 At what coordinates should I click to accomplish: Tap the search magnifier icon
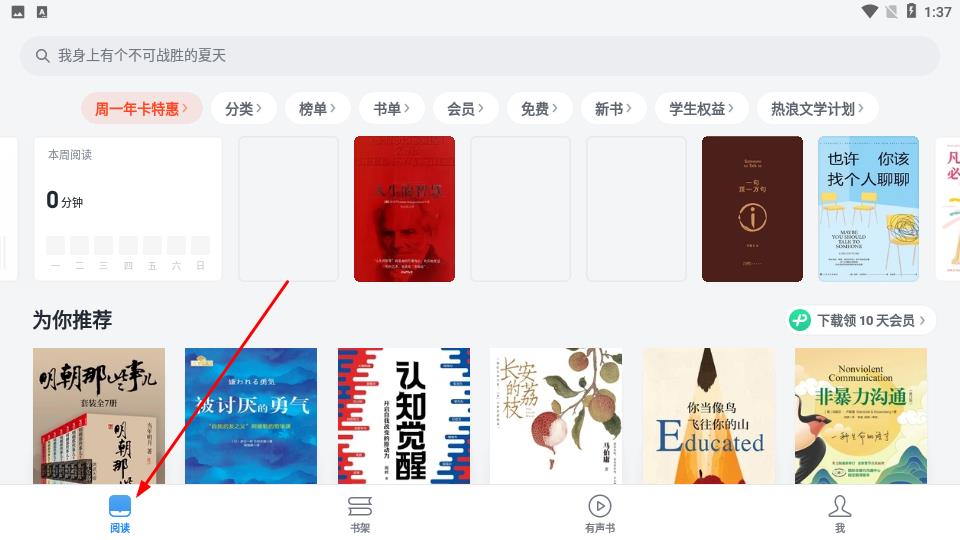point(42,56)
